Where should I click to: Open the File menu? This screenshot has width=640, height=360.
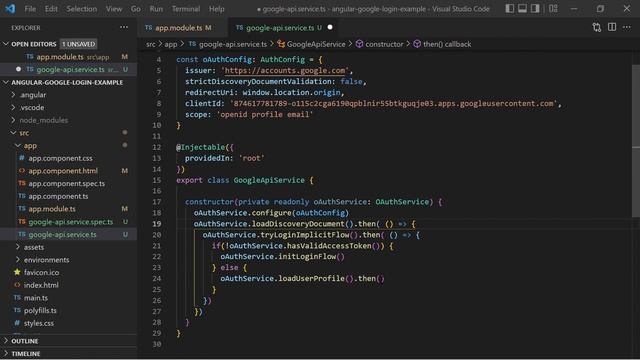30,9
